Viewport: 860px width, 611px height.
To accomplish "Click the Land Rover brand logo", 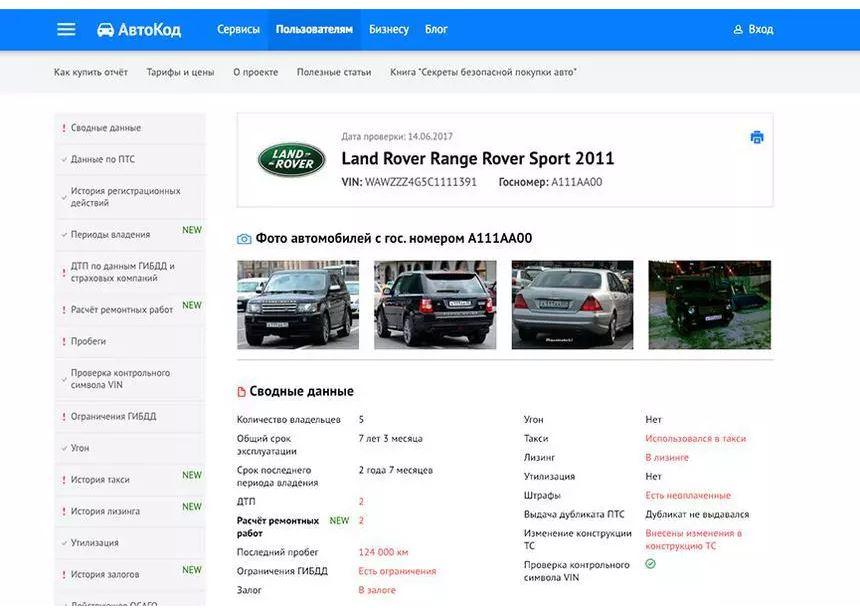I will click(x=291, y=159).
